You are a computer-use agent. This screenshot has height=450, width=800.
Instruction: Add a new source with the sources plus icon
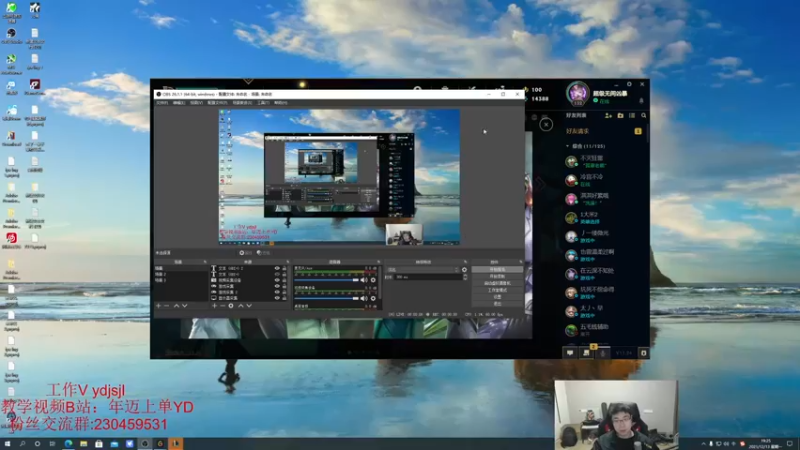tap(214, 306)
